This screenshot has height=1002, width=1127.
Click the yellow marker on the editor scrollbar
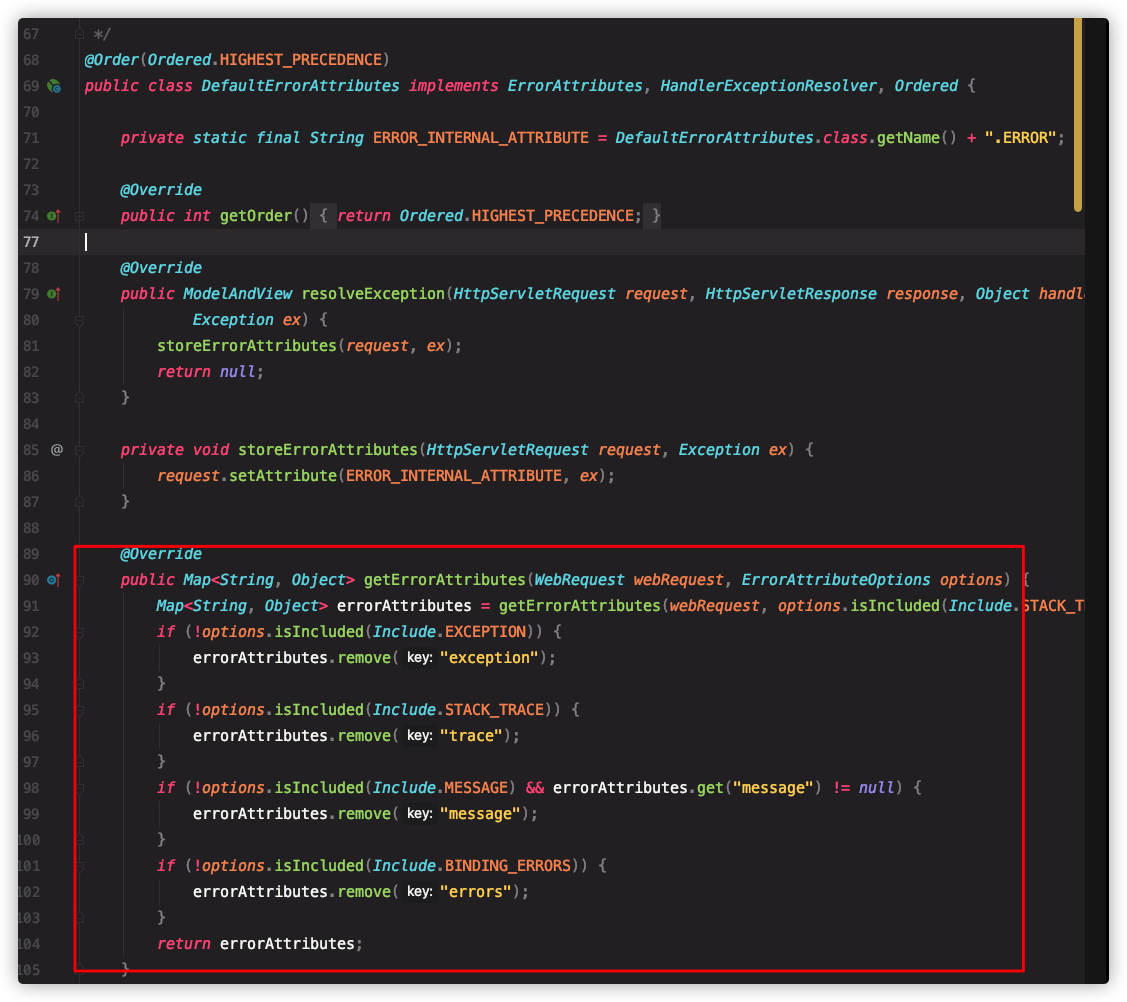(x=1077, y=115)
